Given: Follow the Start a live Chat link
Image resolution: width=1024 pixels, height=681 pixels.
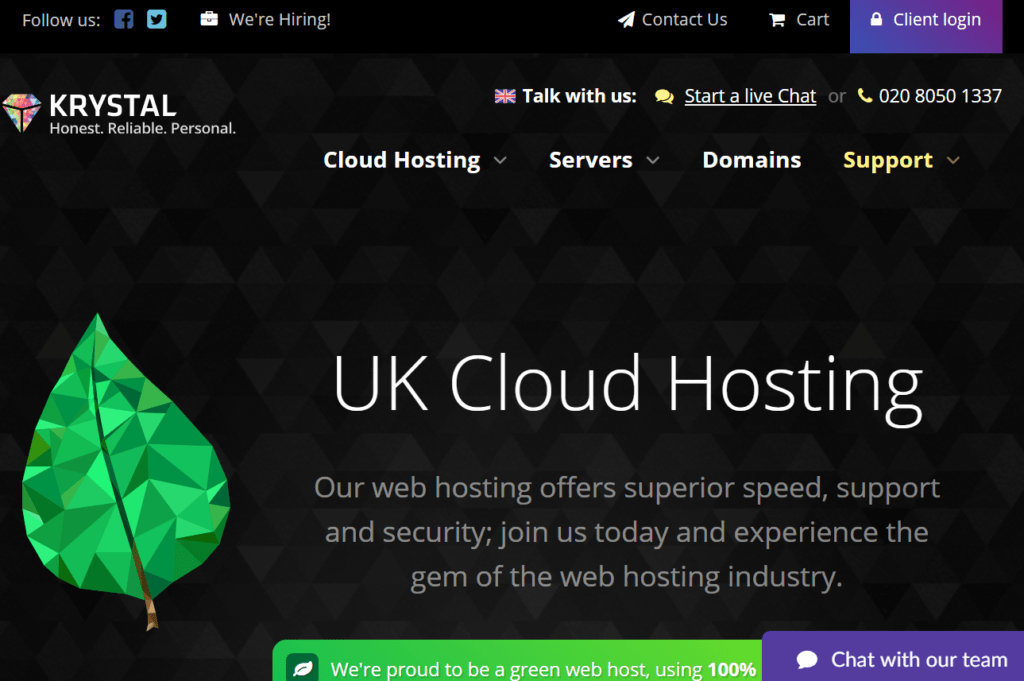Looking at the screenshot, I should pos(750,96).
